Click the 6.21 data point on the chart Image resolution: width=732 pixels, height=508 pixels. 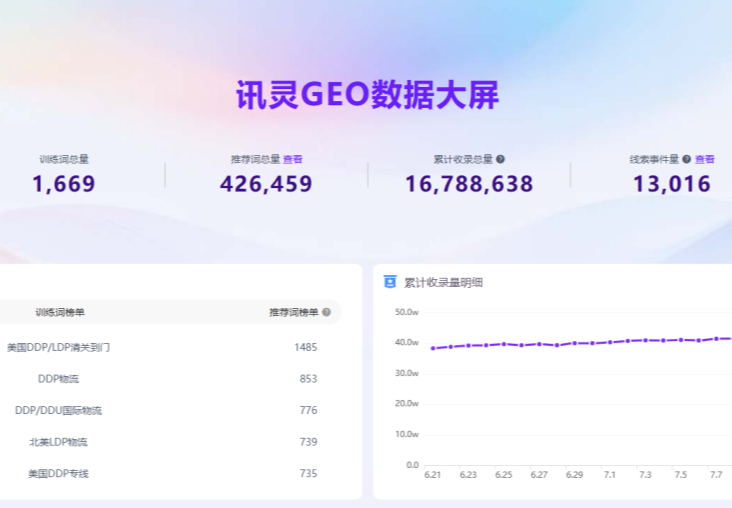pos(433,348)
